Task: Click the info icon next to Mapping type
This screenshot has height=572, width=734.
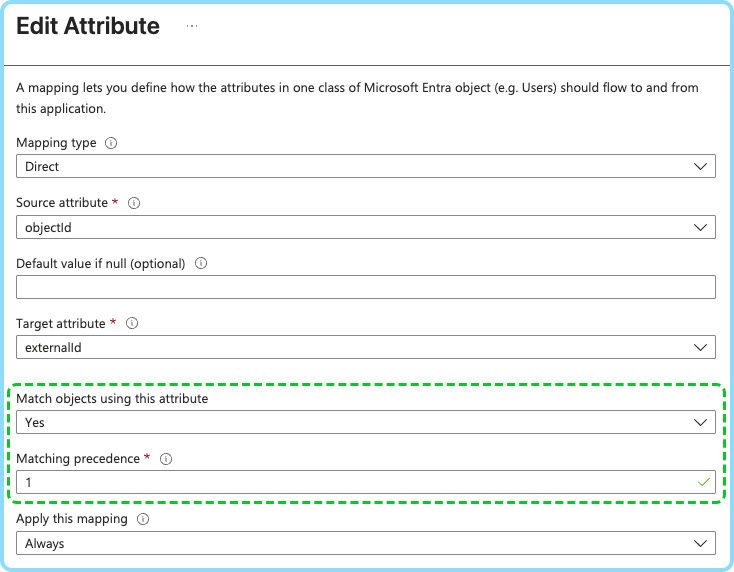Action: 111,143
